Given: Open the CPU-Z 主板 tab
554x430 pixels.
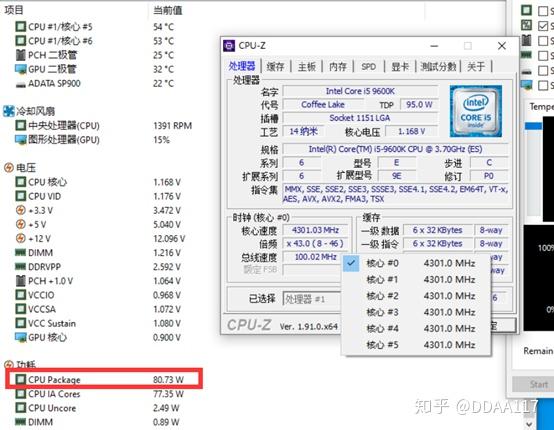Looking at the screenshot, I should click(306, 66).
